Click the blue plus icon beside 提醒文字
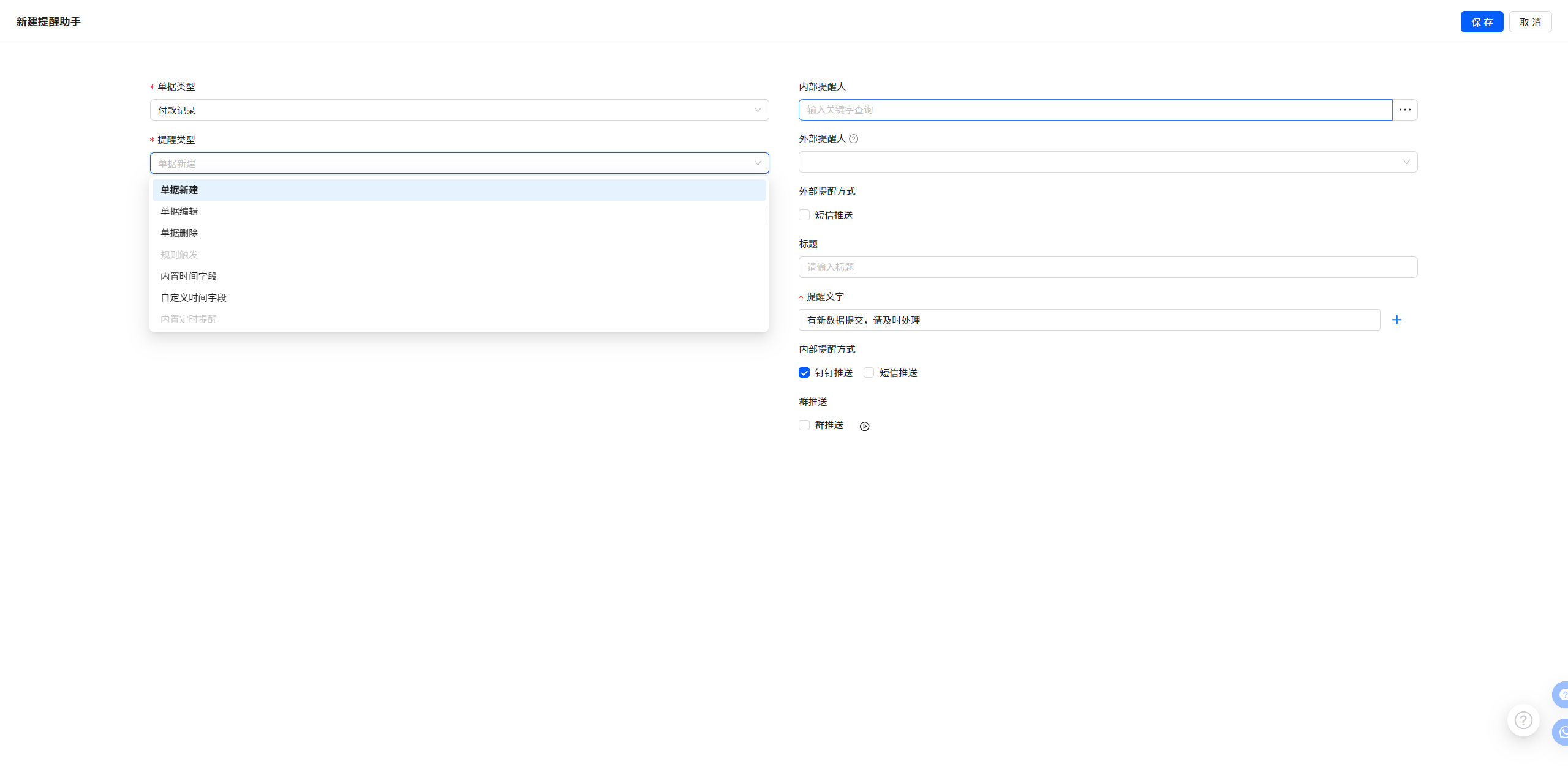This screenshot has height=778, width=1568. [x=1396, y=320]
